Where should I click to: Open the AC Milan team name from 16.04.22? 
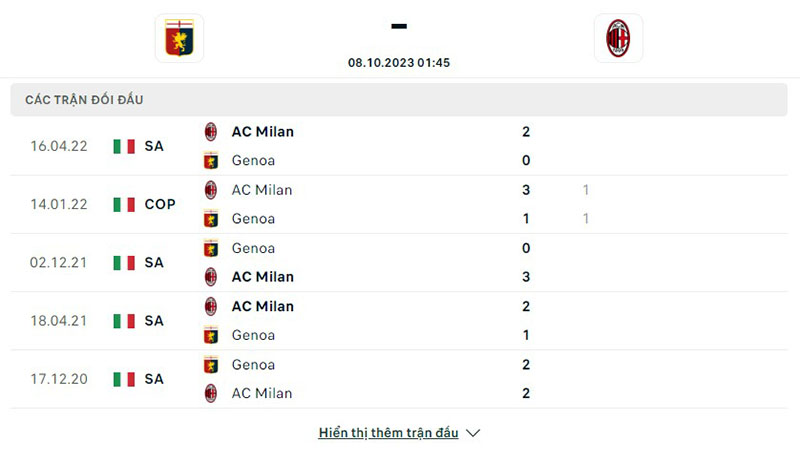tap(263, 131)
